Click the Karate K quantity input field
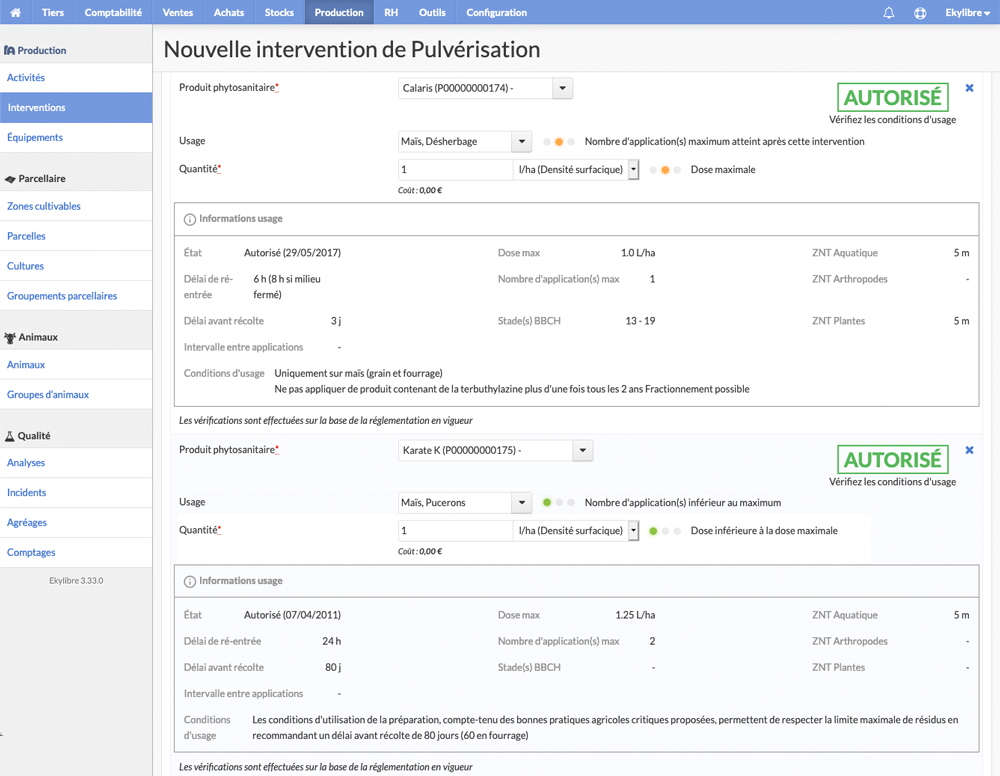The image size is (1000, 776). 455,531
